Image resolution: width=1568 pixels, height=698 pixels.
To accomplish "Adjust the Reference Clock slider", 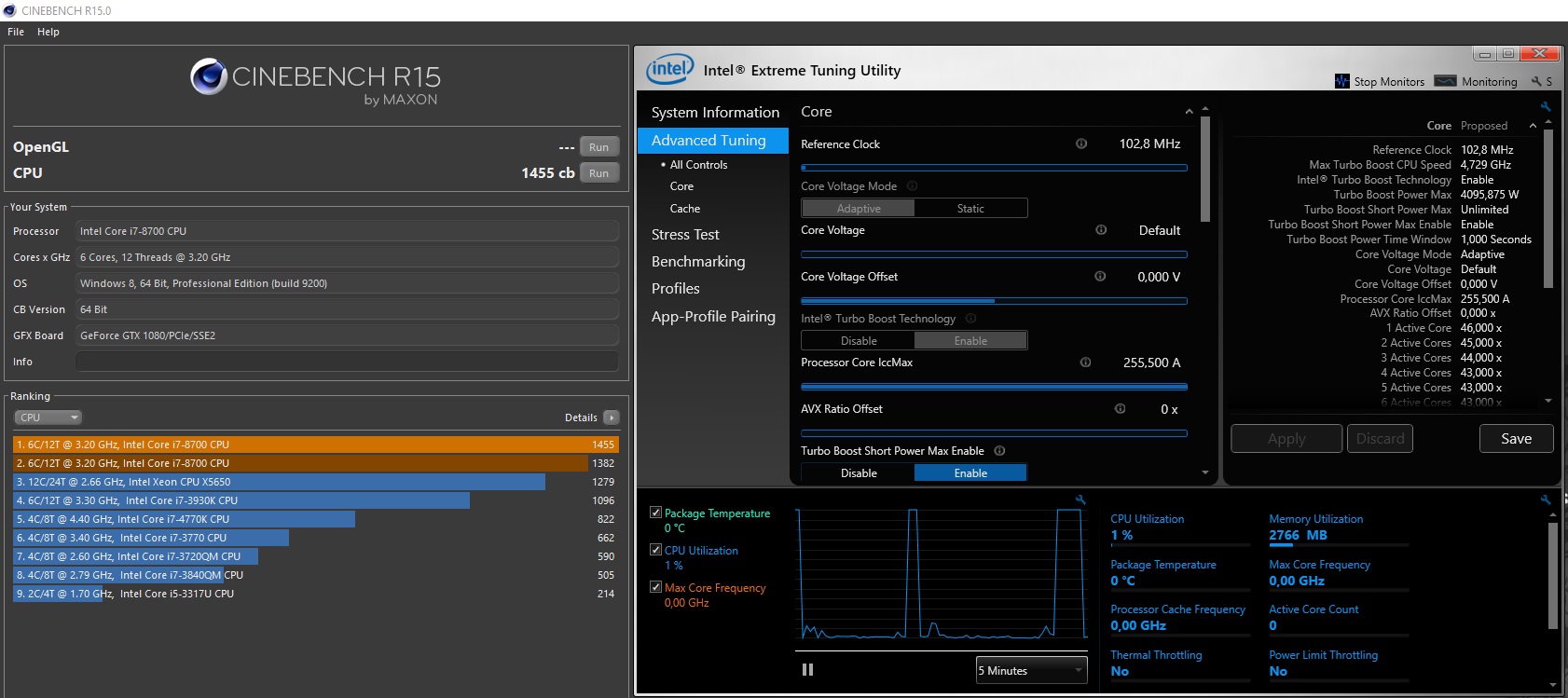I will [x=994, y=168].
